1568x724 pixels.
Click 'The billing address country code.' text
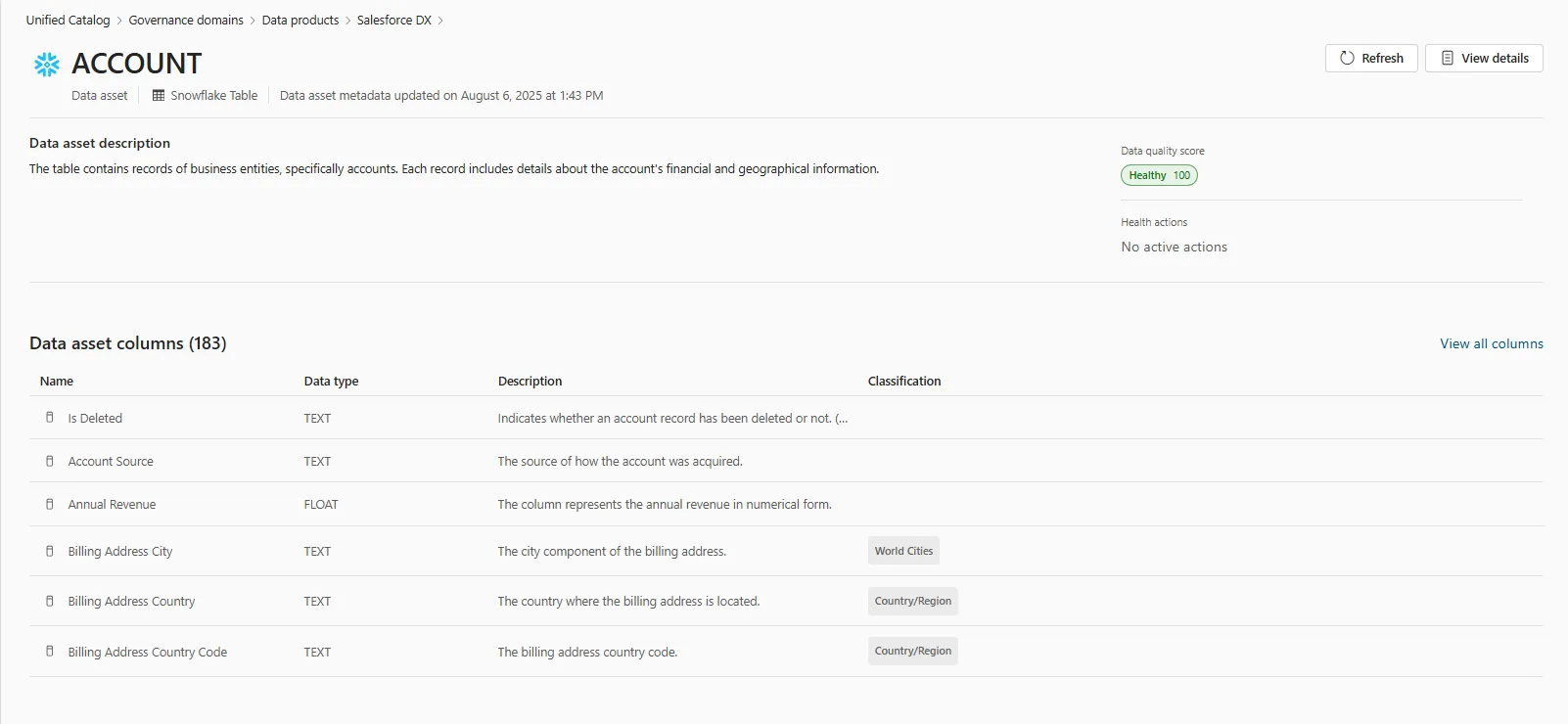(587, 652)
